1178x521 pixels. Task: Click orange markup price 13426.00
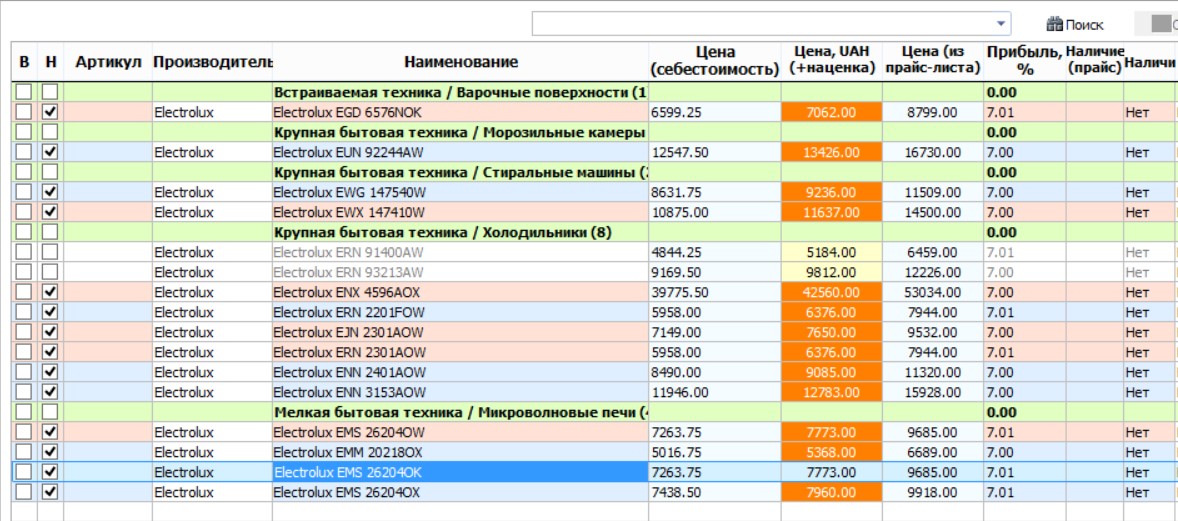[832, 153]
